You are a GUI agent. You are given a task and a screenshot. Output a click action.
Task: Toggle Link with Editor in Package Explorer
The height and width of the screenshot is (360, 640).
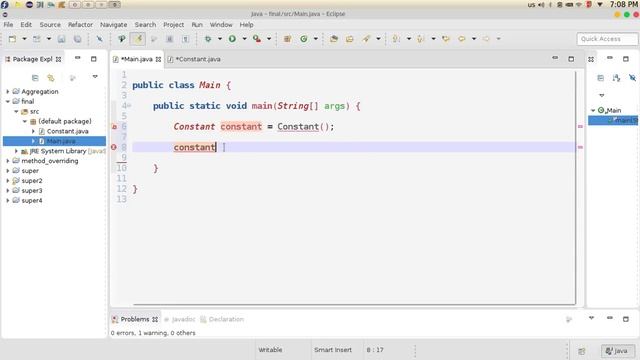pyautogui.click(x=51, y=78)
